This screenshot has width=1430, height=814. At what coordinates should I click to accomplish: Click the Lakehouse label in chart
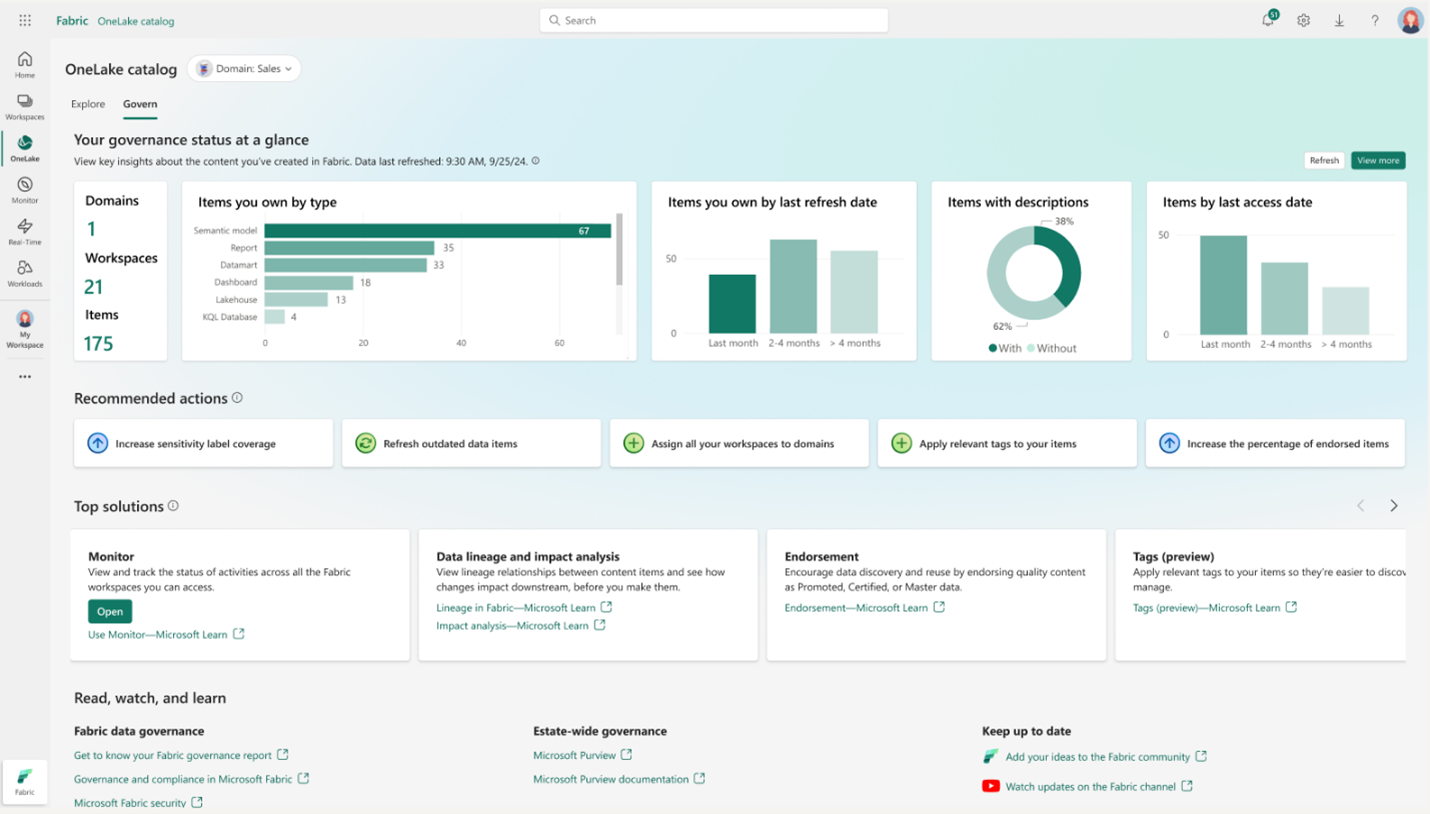click(236, 300)
